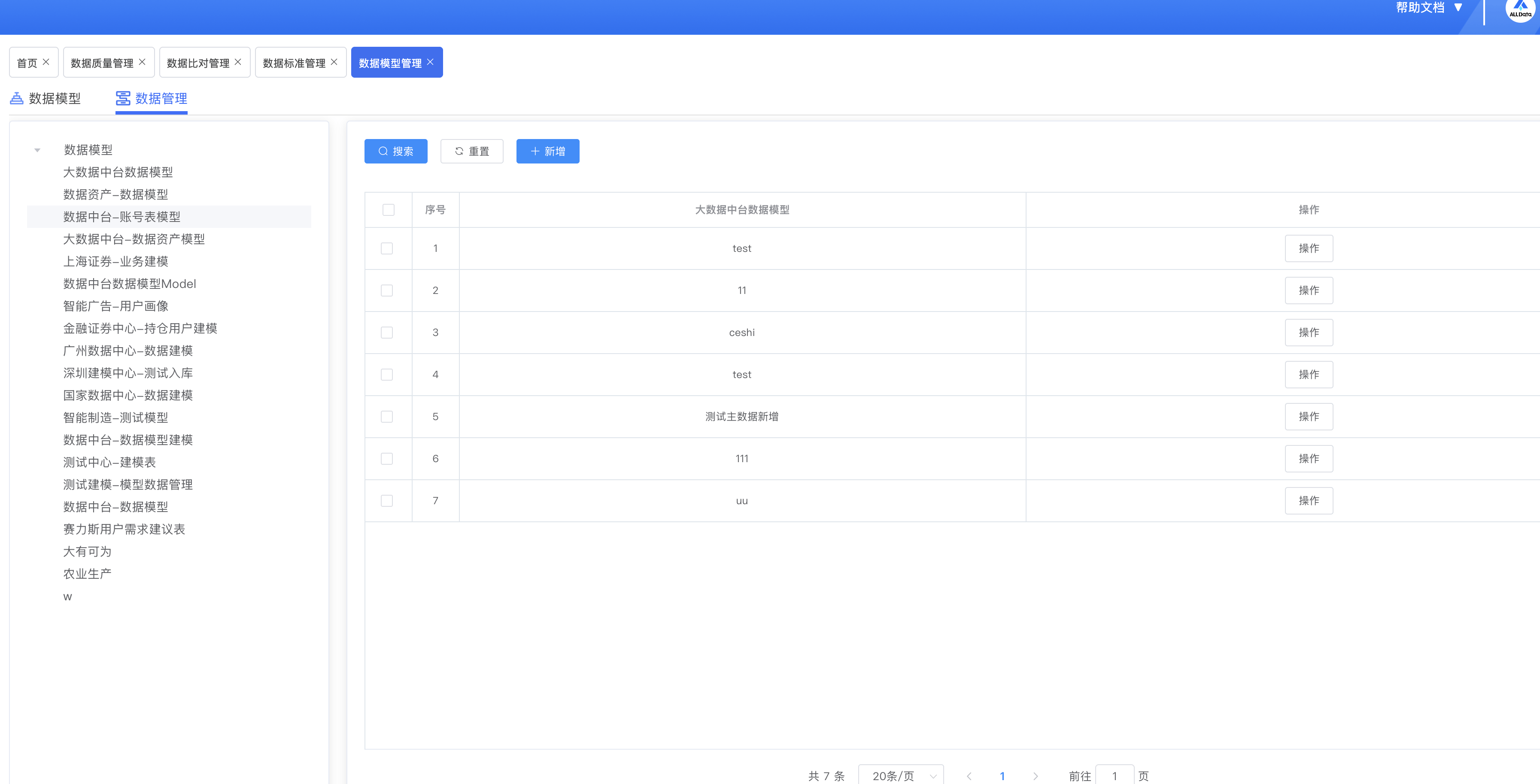Select the checkbox for row 5, 测试主数据新增
The width and height of the screenshot is (1540, 784).
387,417
